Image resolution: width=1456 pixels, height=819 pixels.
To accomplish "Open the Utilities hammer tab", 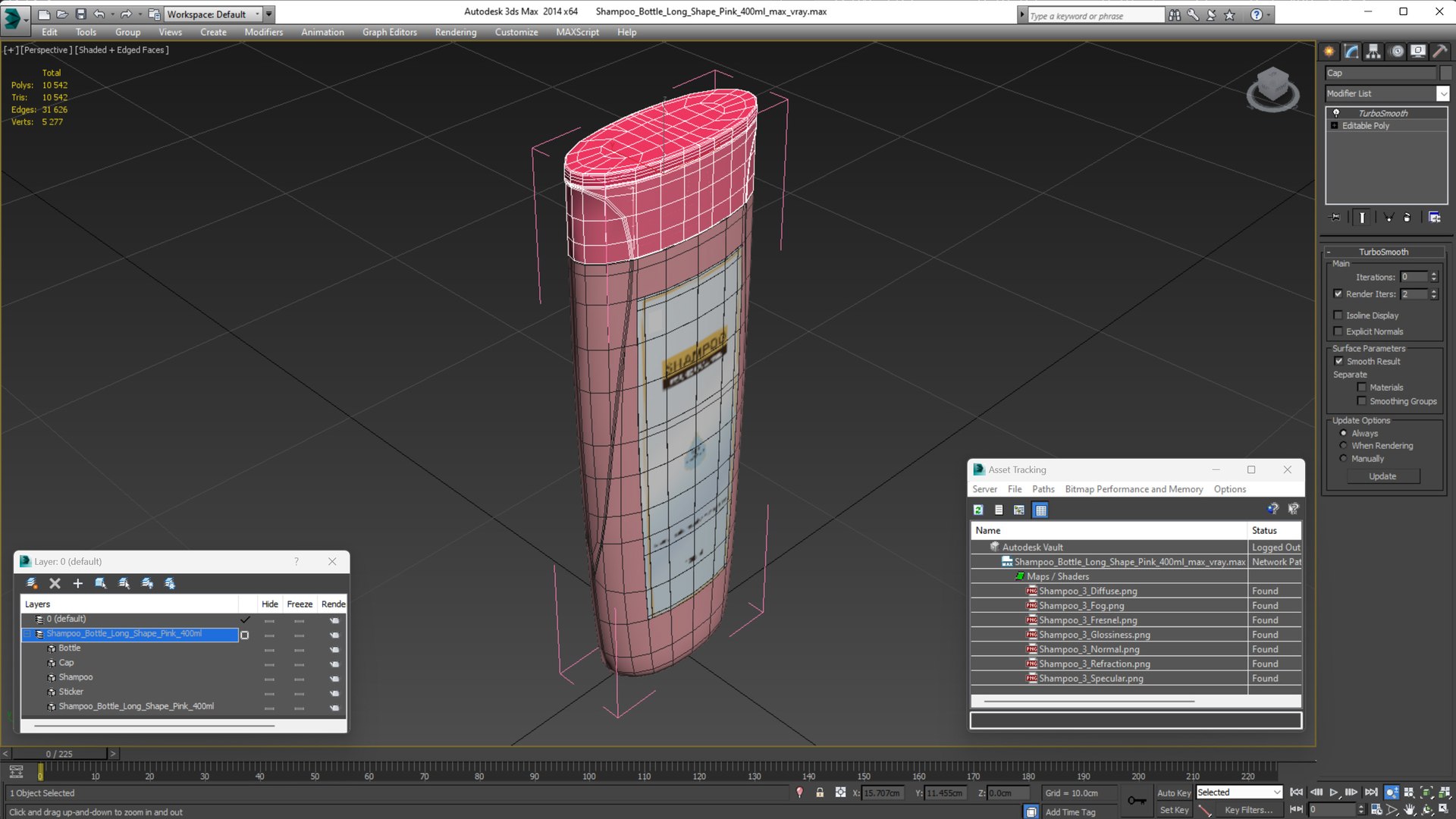I will 1439,51.
